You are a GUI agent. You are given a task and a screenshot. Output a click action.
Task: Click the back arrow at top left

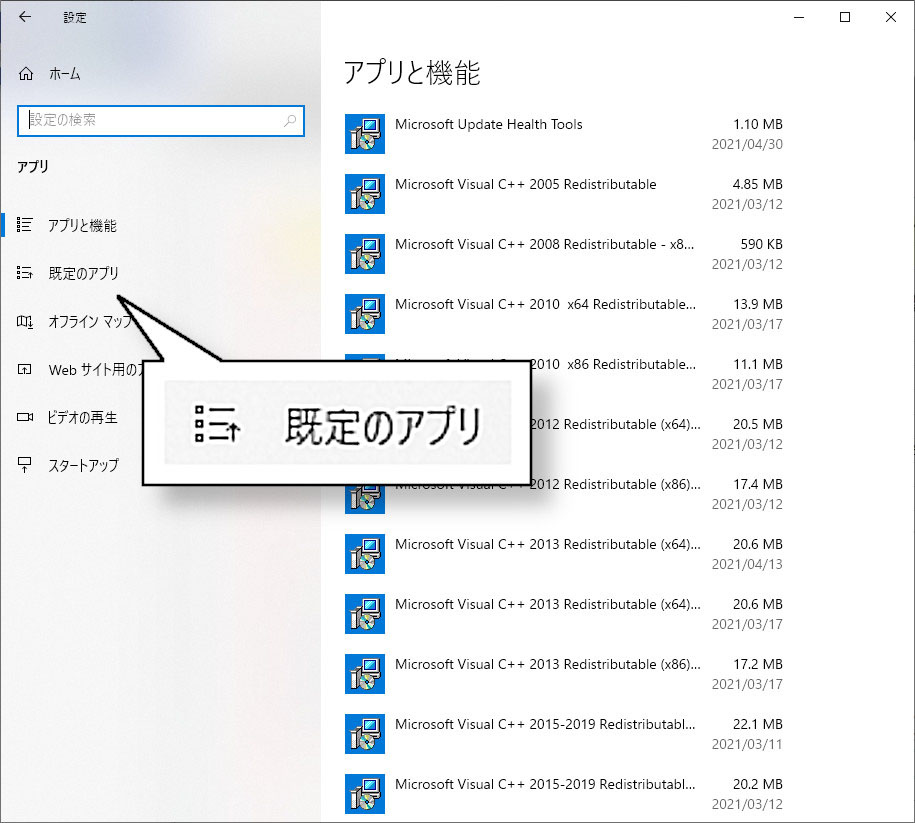[x=24, y=16]
